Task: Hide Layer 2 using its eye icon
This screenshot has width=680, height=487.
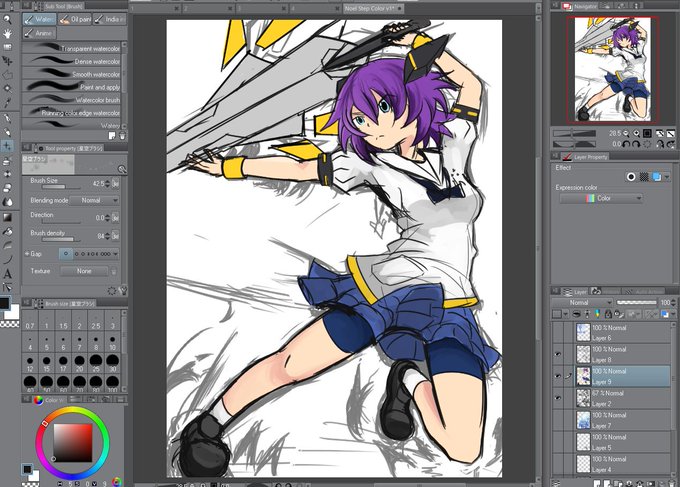Action: tap(558, 398)
